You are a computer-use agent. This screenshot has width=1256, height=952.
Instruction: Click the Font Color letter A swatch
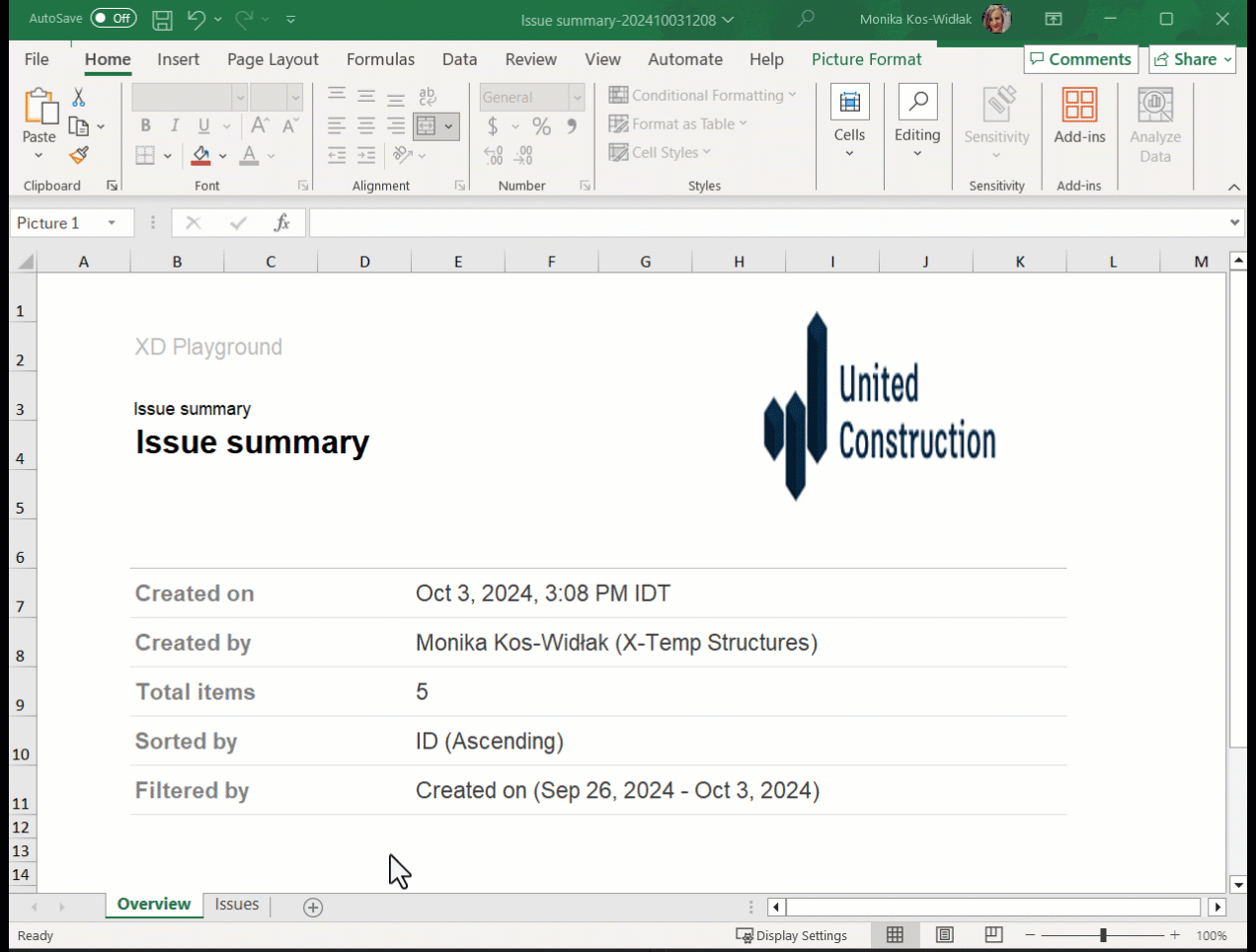pyautogui.click(x=249, y=155)
